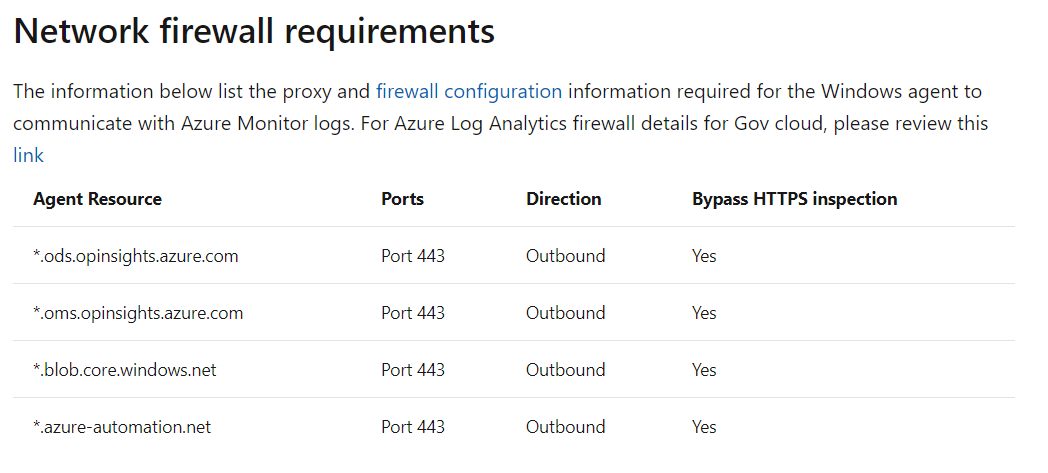The width and height of the screenshot is (1048, 473).
Task: Select the Direction column header
Action: (x=563, y=198)
